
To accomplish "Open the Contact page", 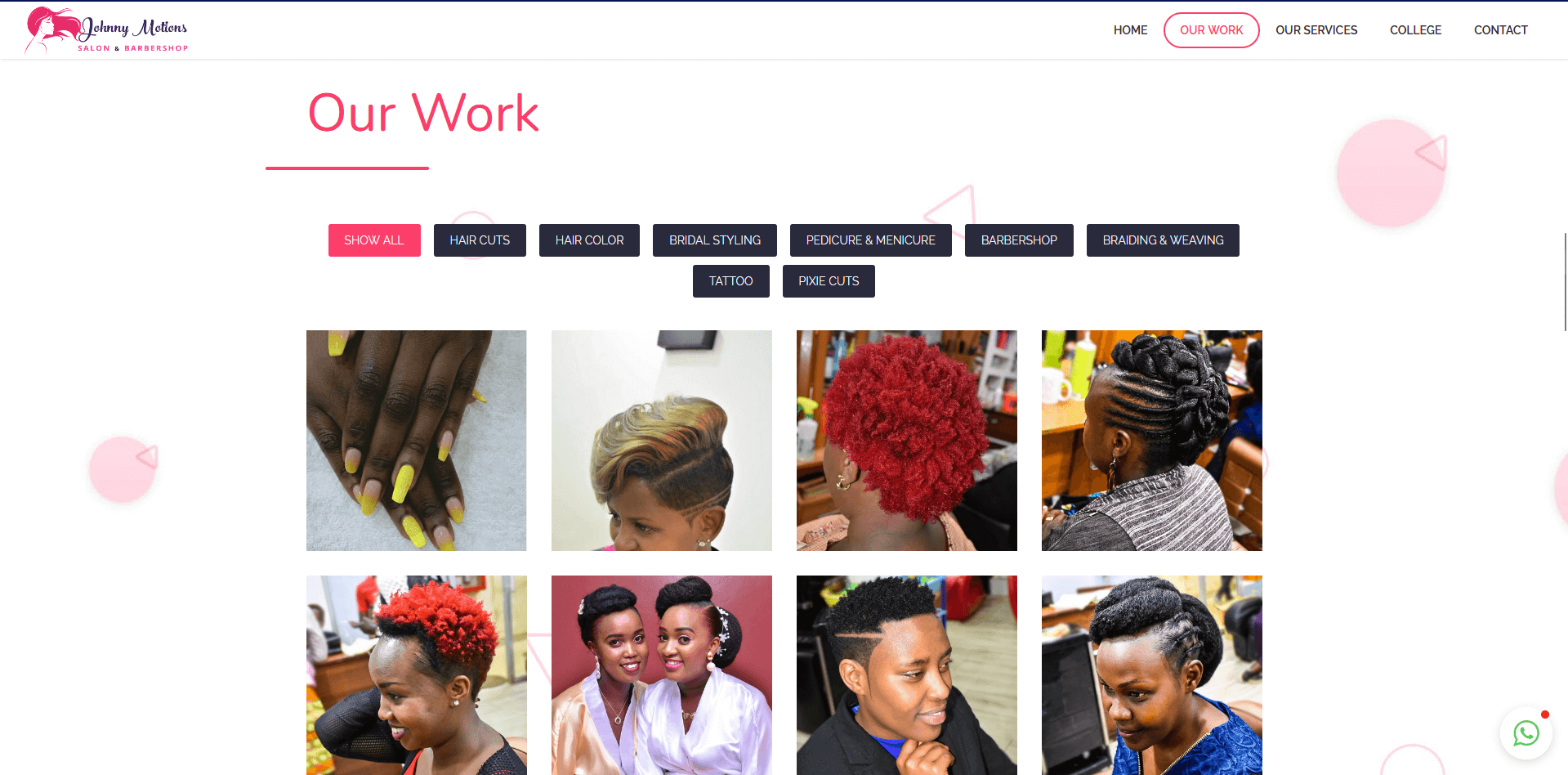I will tap(1500, 30).
